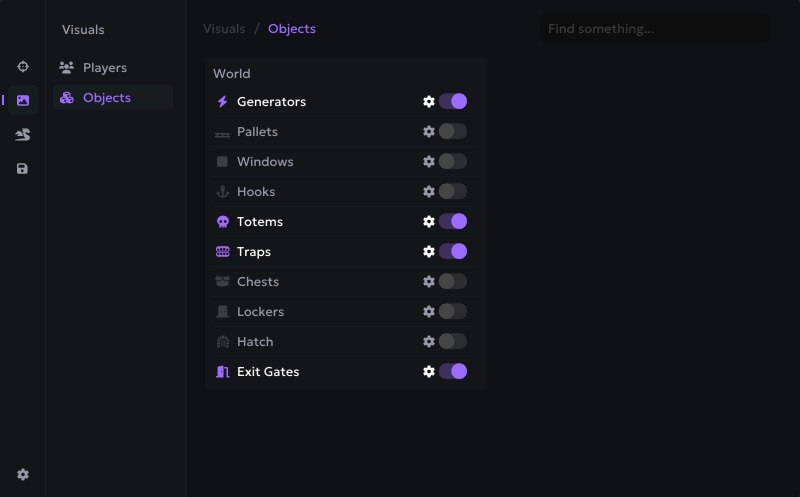The height and width of the screenshot is (497, 800).
Task: Toggle the Windows object switch on
Action: [453, 162]
